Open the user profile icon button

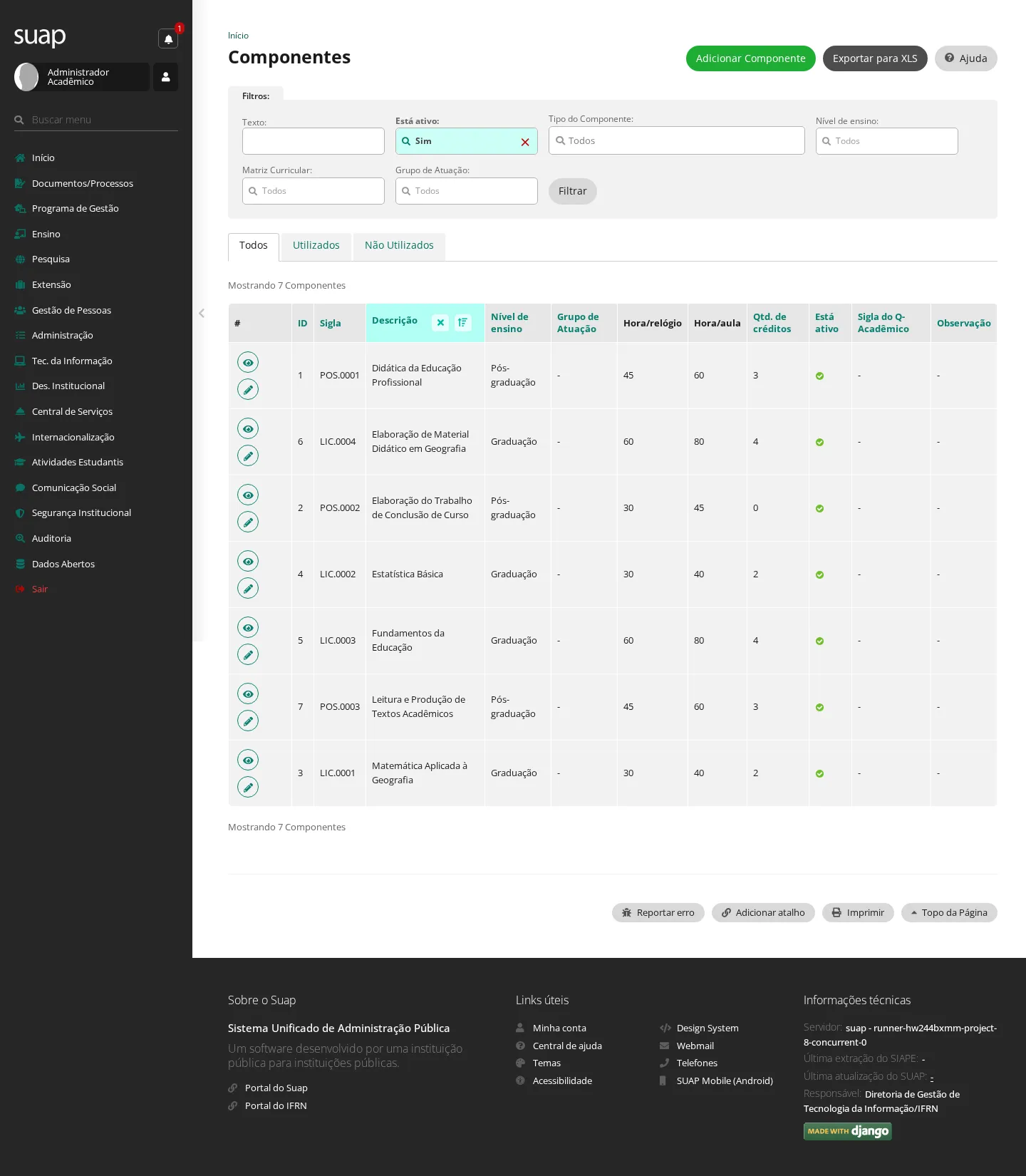point(165,77)
